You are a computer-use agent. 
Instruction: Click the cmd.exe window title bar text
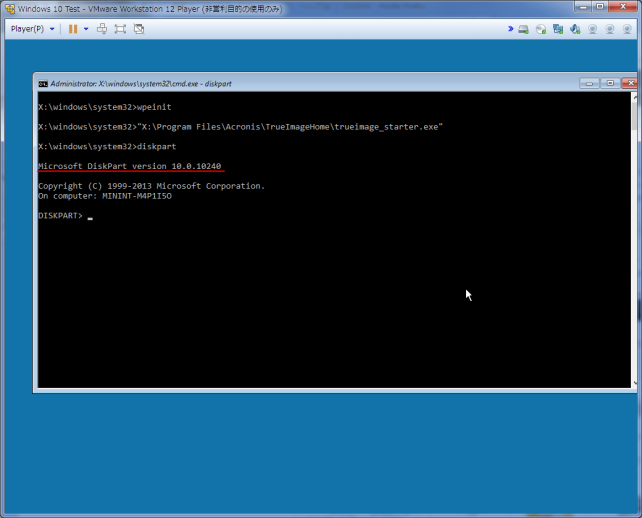pos(141,84)
